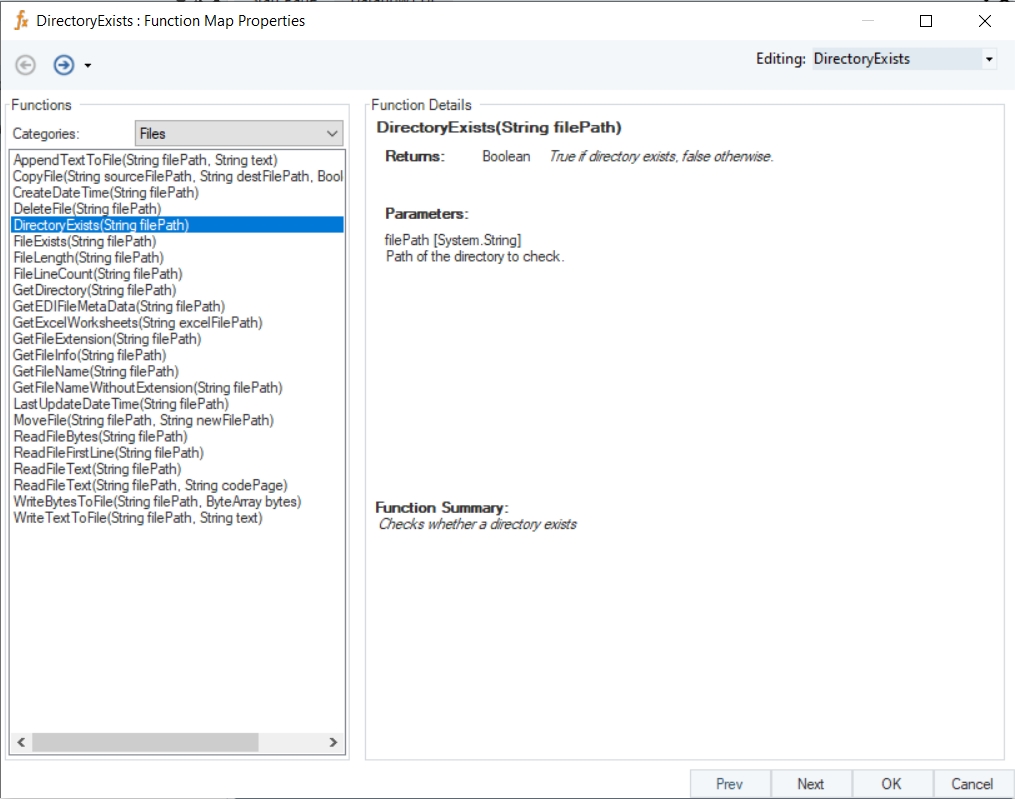Viewport: 1015px width, 799px height.
Task: Maximize the Function Map Properties window
Action: tap(926, 21)
